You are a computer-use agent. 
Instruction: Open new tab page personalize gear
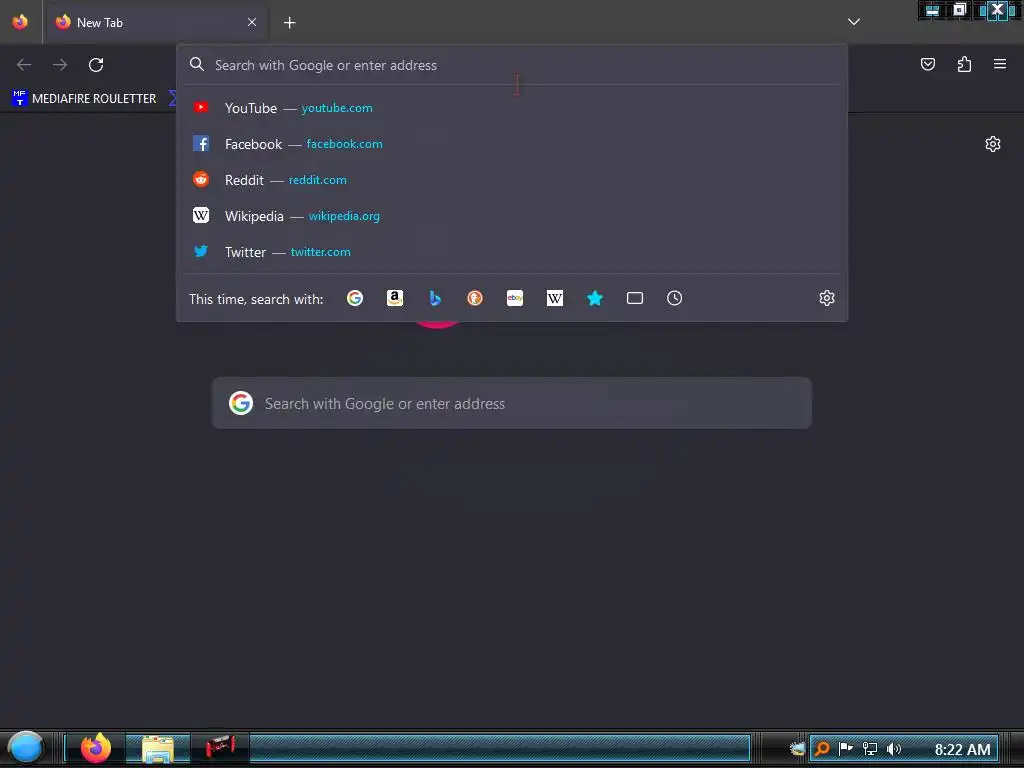(993, 144)
